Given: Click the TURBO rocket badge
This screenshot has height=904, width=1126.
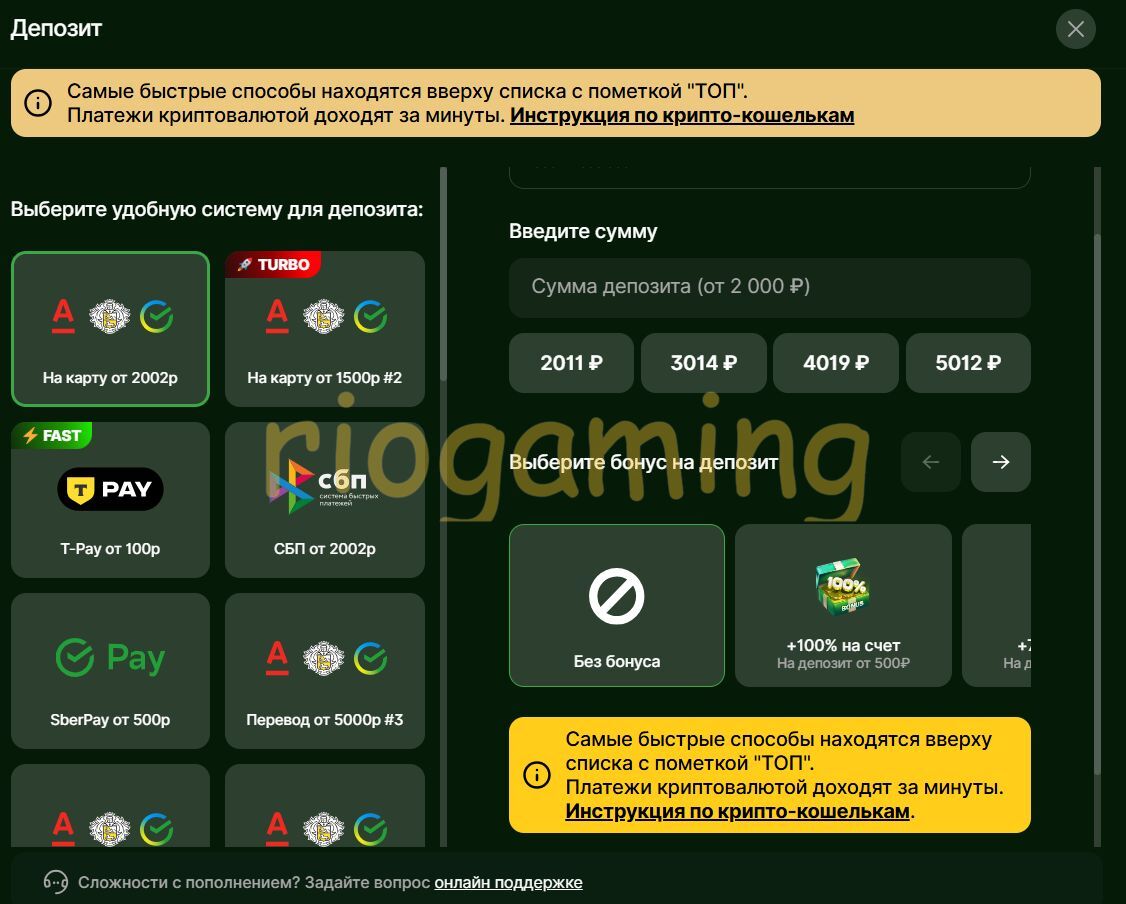Looking at the screenshot, I should click(x=273, y=264).
